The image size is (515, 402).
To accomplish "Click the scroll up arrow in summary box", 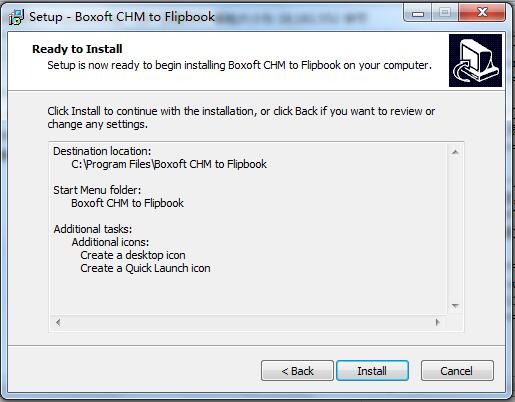I will click(455, 152).
